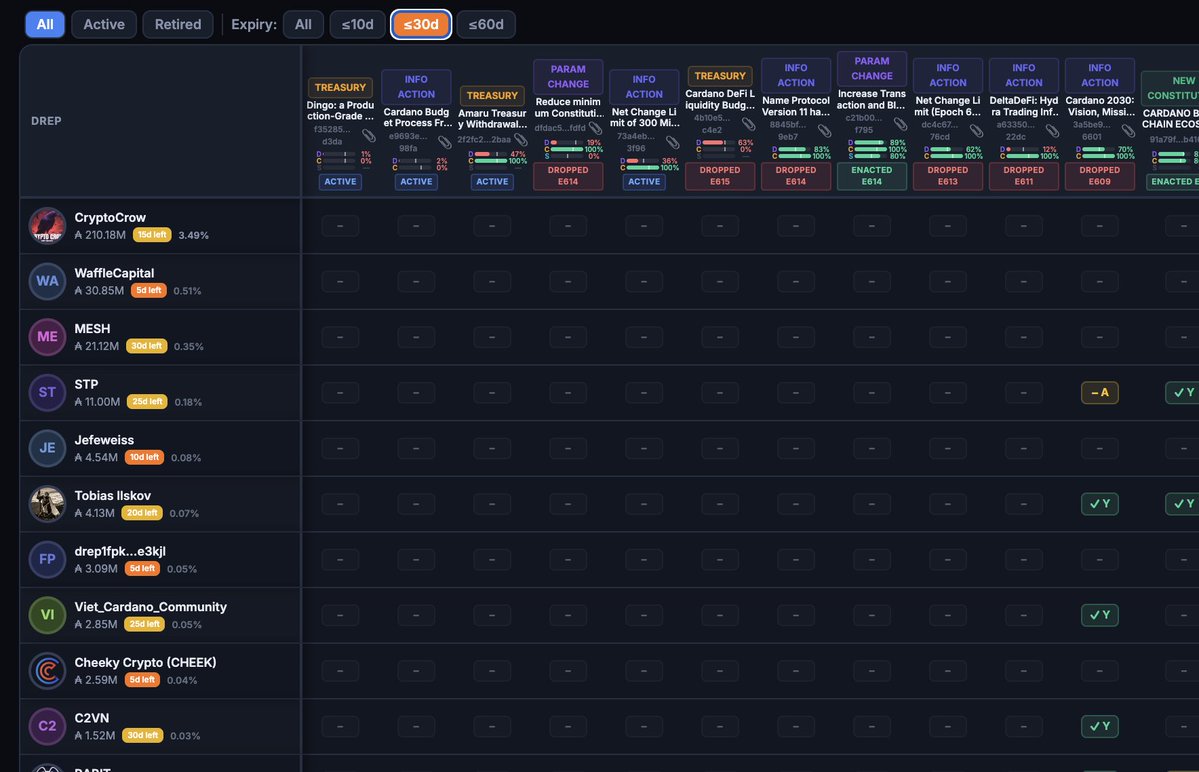The image size is (1199, 772).
Task: Click PARAM CHANGE tag on Reduce minimum proposal
Action: [x=568, y=76]
